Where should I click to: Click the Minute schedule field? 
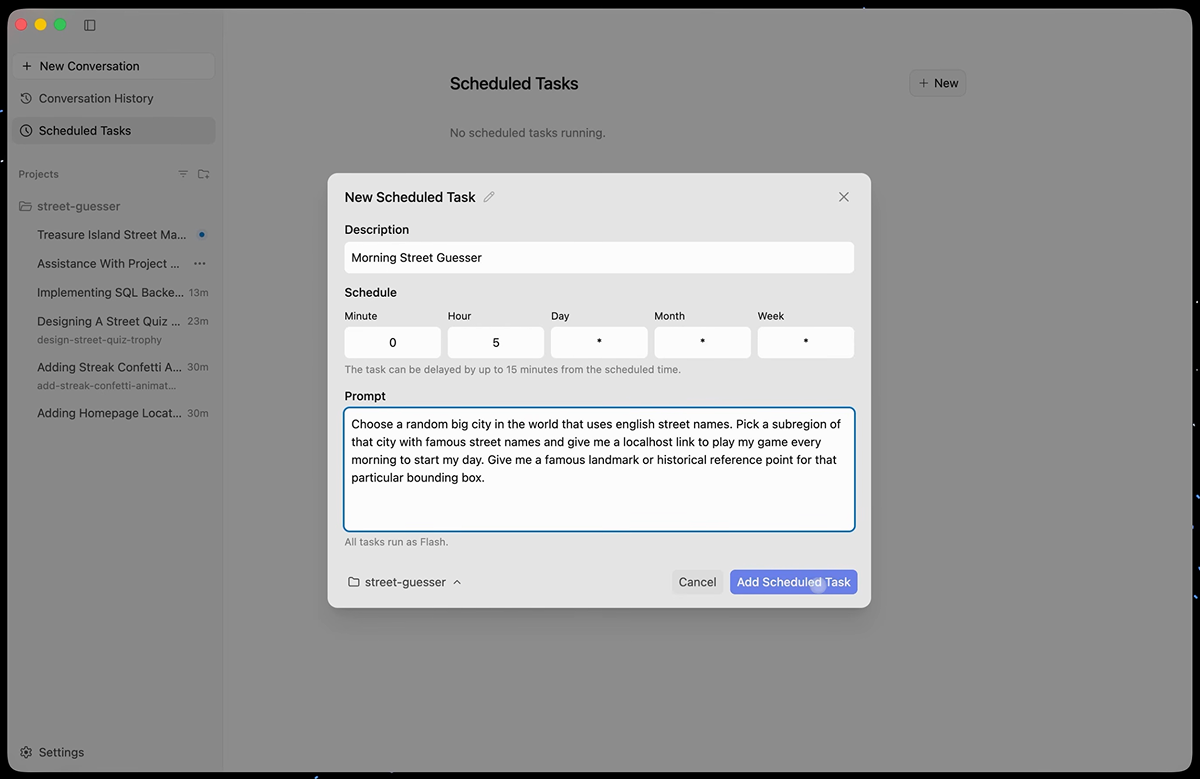(x=393, y=342)
